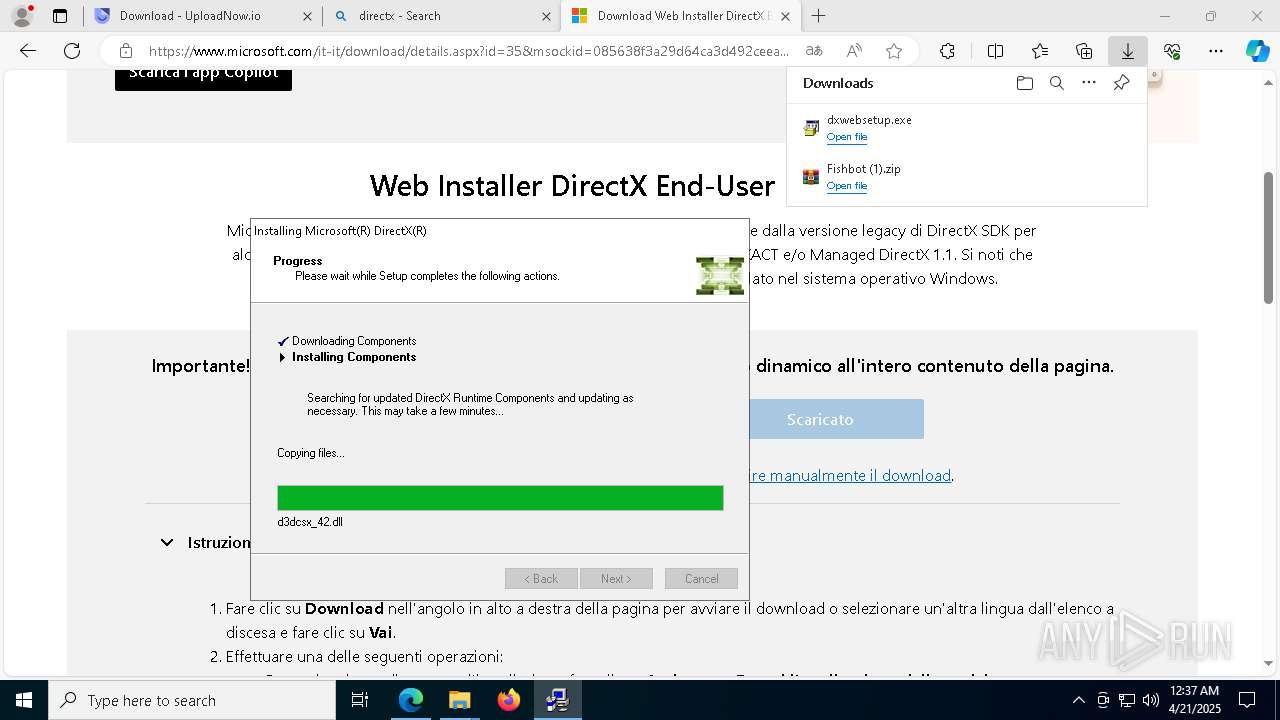The height and width of the screenshot is (720, 1280).
Task: Click Next button in DirectX installer
Action: click(616, 579)
